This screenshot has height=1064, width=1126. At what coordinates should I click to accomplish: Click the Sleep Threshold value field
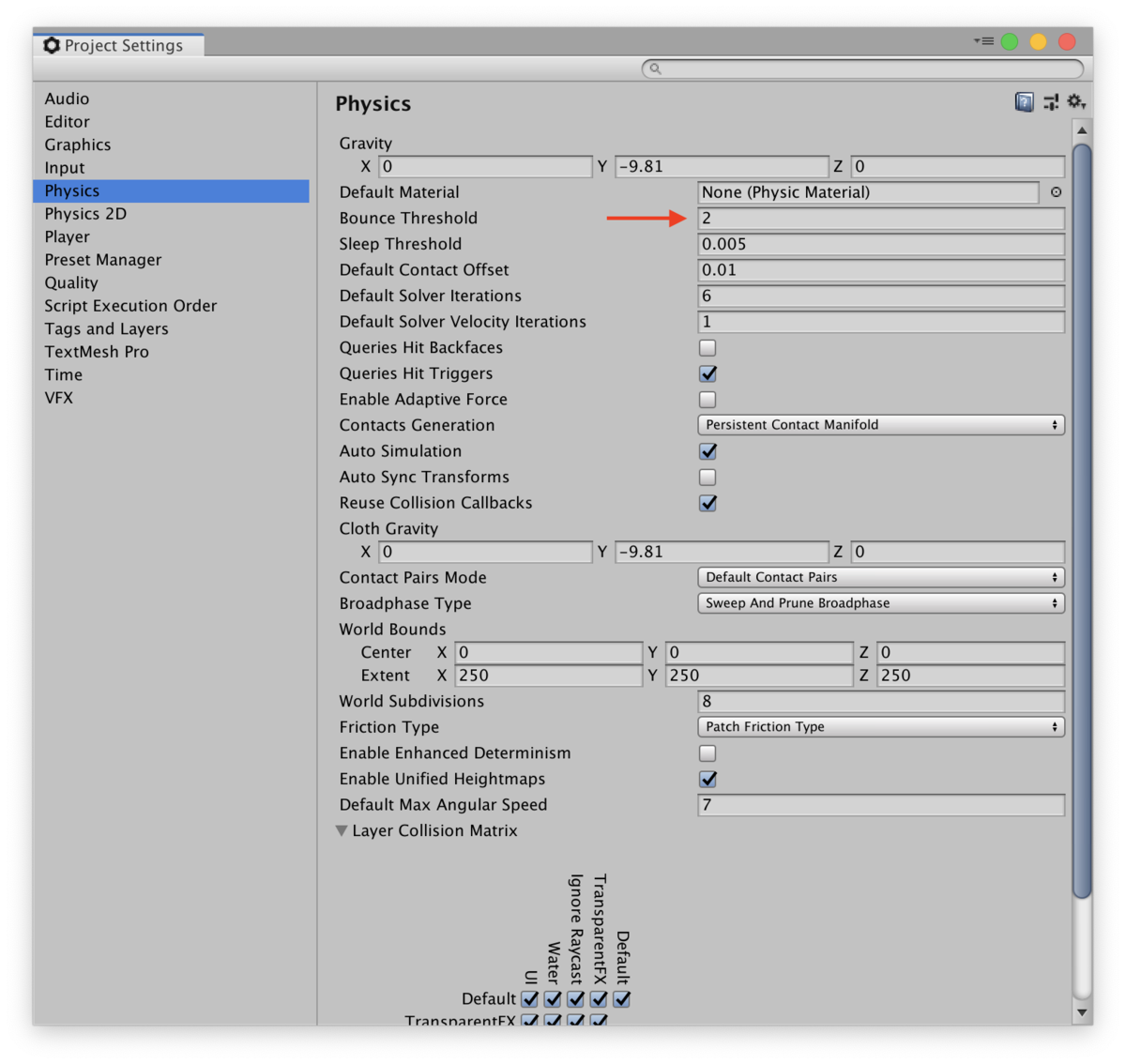click(x=881, y=244)
